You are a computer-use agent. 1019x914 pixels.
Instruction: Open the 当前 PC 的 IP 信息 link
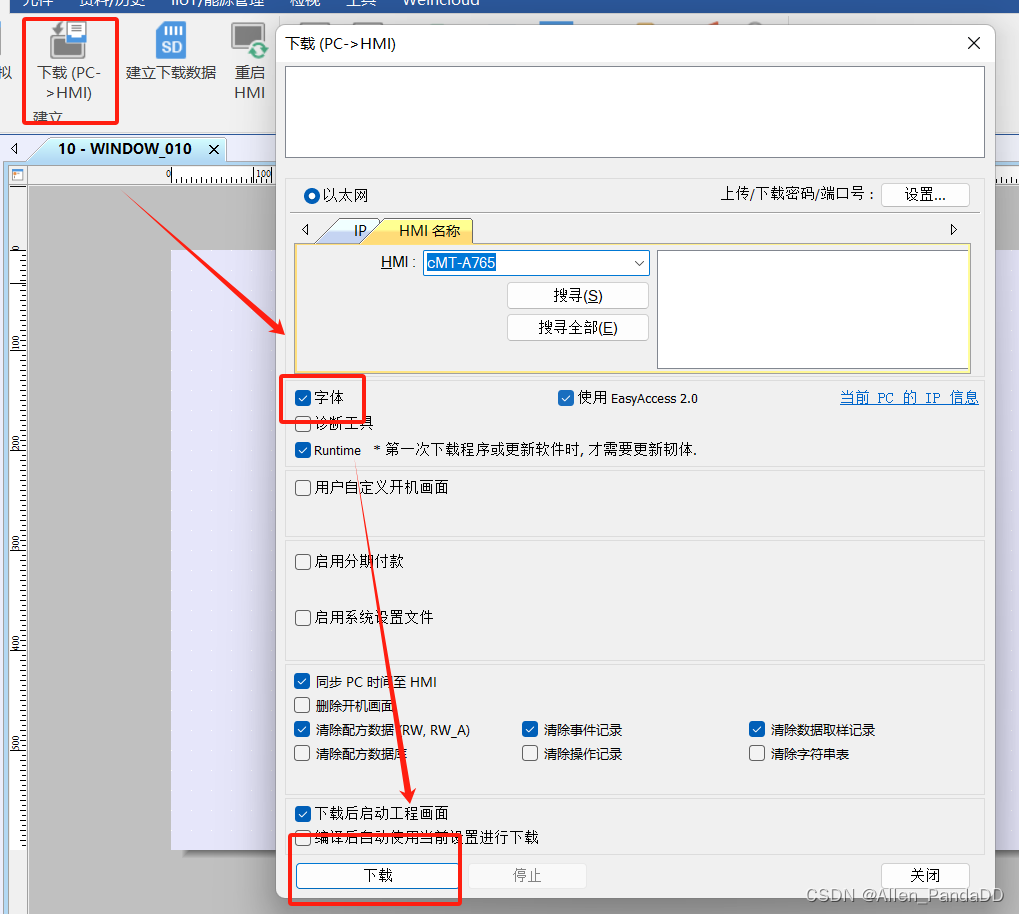(909, 398)
